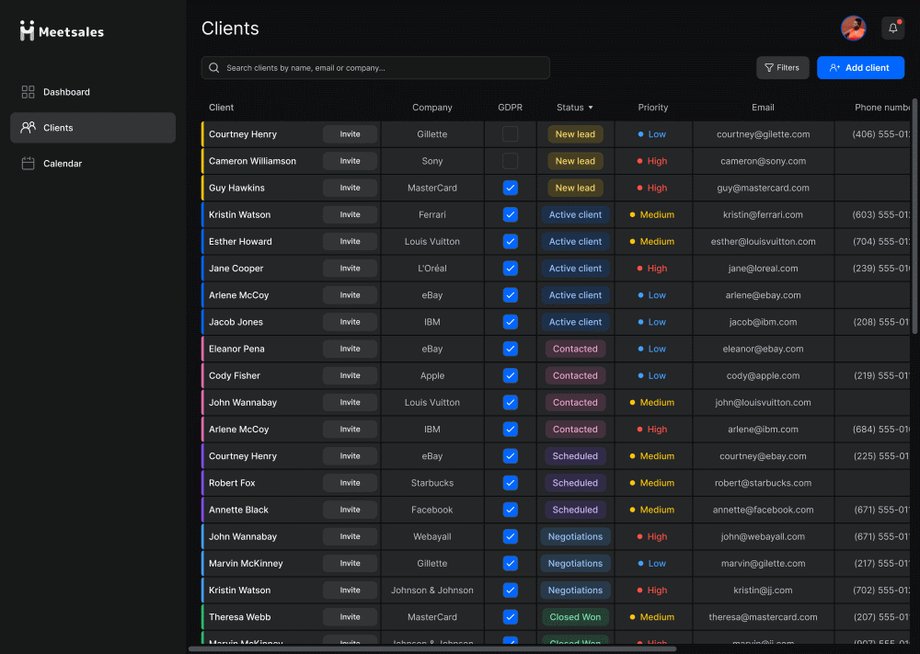Screen dimensions: 920x654
Task: Click the search magnifier icon
Action: pyautogui.click(x=214, y=68)
